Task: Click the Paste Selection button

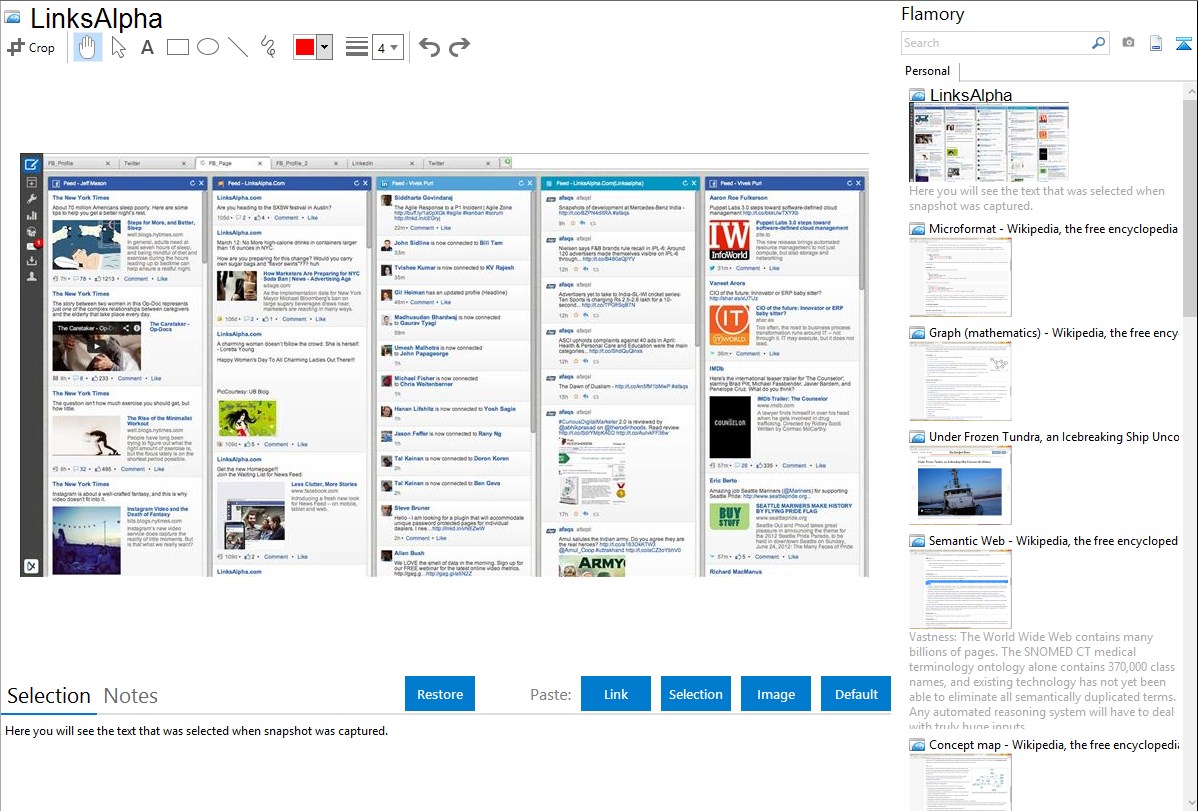Action: pyautogui.click(x=695, y=694)
